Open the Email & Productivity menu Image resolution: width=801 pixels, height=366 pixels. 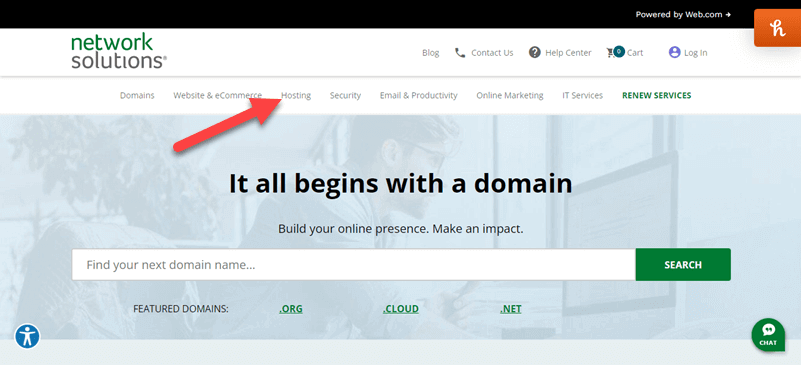click(418, 95)
